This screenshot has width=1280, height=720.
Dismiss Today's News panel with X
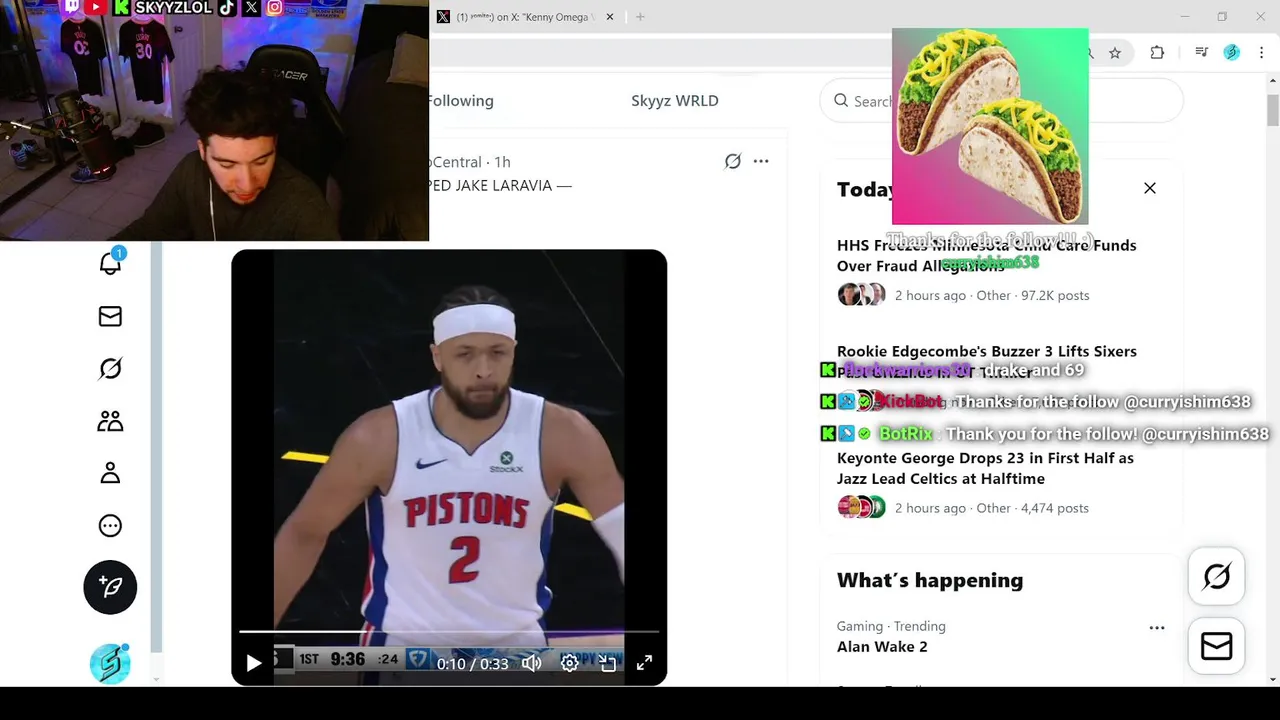pos(1150,188)
